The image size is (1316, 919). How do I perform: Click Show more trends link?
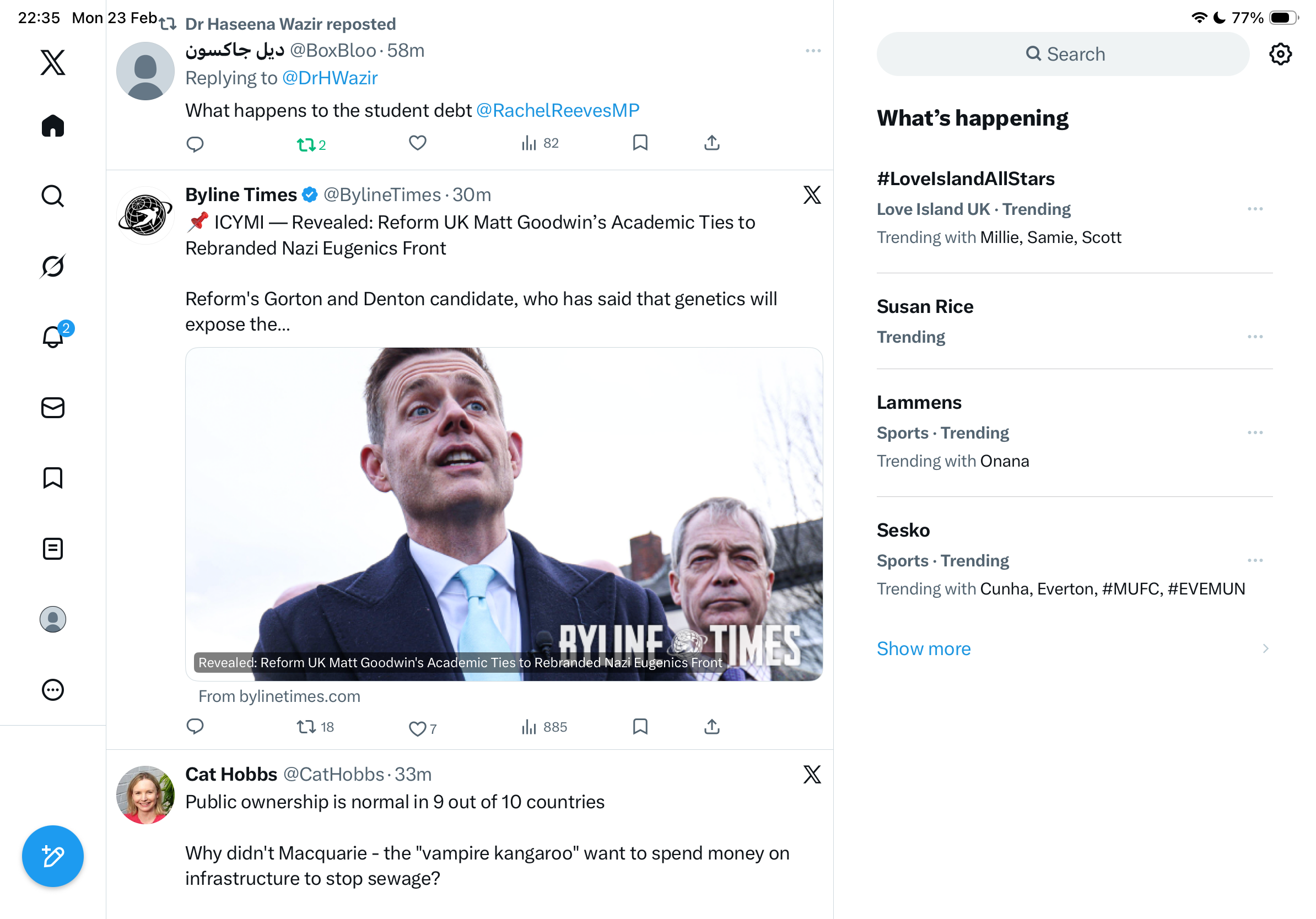click(x=924, y=648)
